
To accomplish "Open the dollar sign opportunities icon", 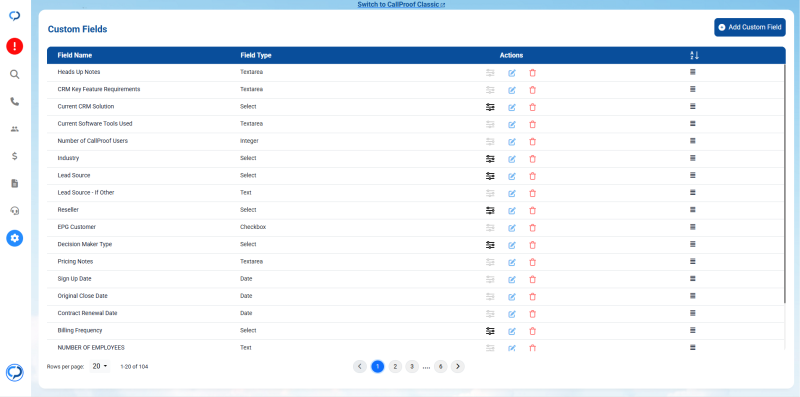I will (x=14, y=156).
